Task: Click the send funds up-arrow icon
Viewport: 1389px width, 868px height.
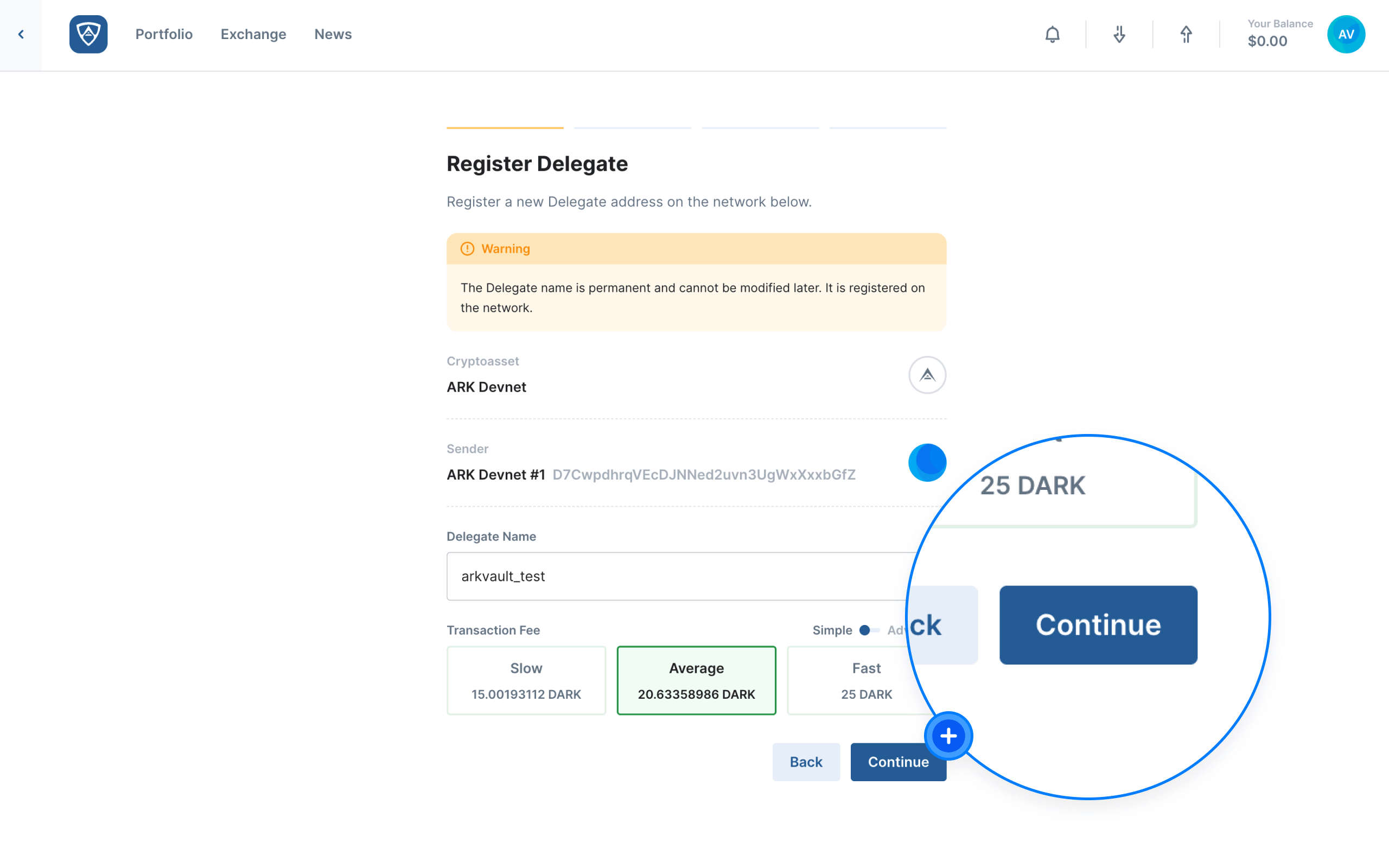Action: pyautogui.click(x=1186, y=34)
